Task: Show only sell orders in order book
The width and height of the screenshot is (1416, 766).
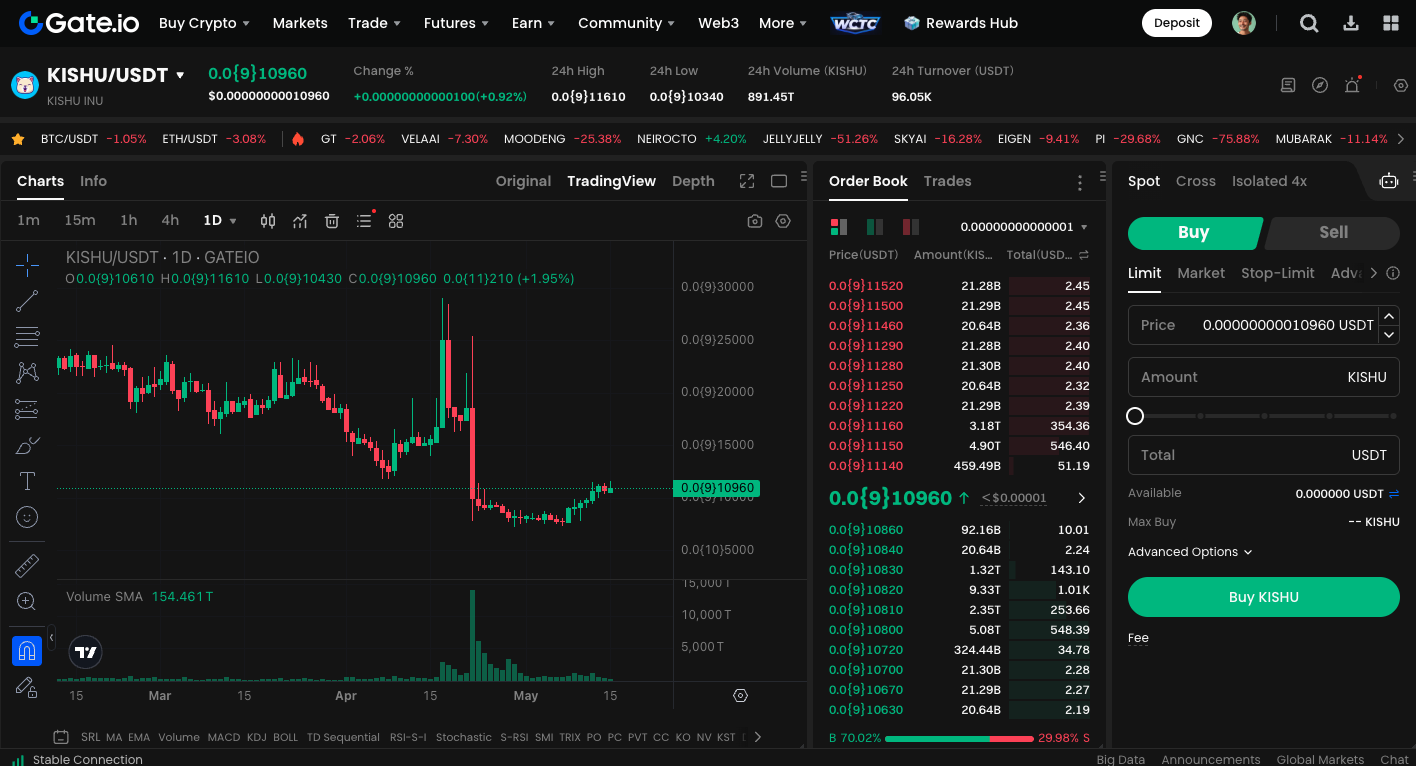Action: pyautogui.click(x=911, y=227)
